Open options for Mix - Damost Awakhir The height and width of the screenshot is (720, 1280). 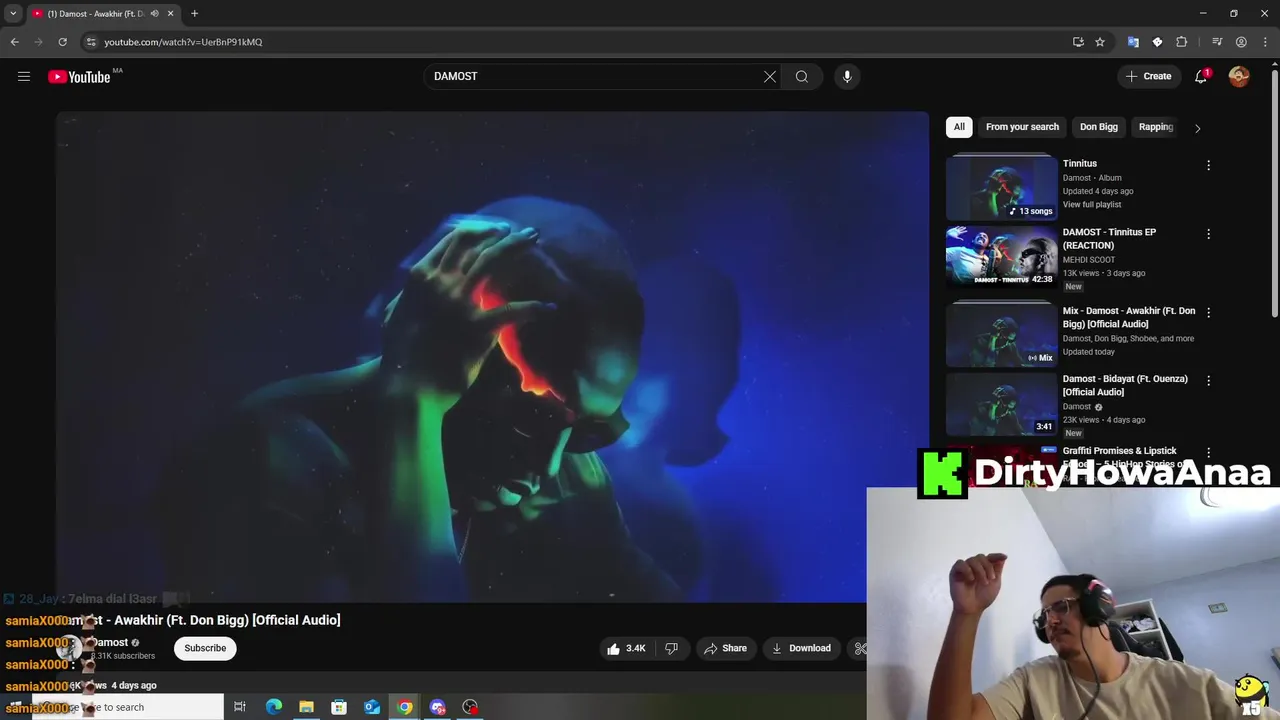click(x=1208, y=312)
